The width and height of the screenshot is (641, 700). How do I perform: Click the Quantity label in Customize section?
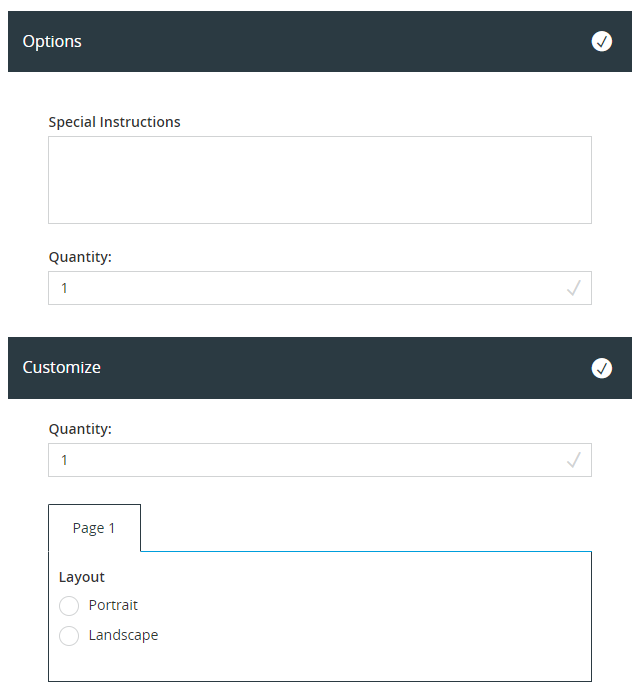click(80, 429)
